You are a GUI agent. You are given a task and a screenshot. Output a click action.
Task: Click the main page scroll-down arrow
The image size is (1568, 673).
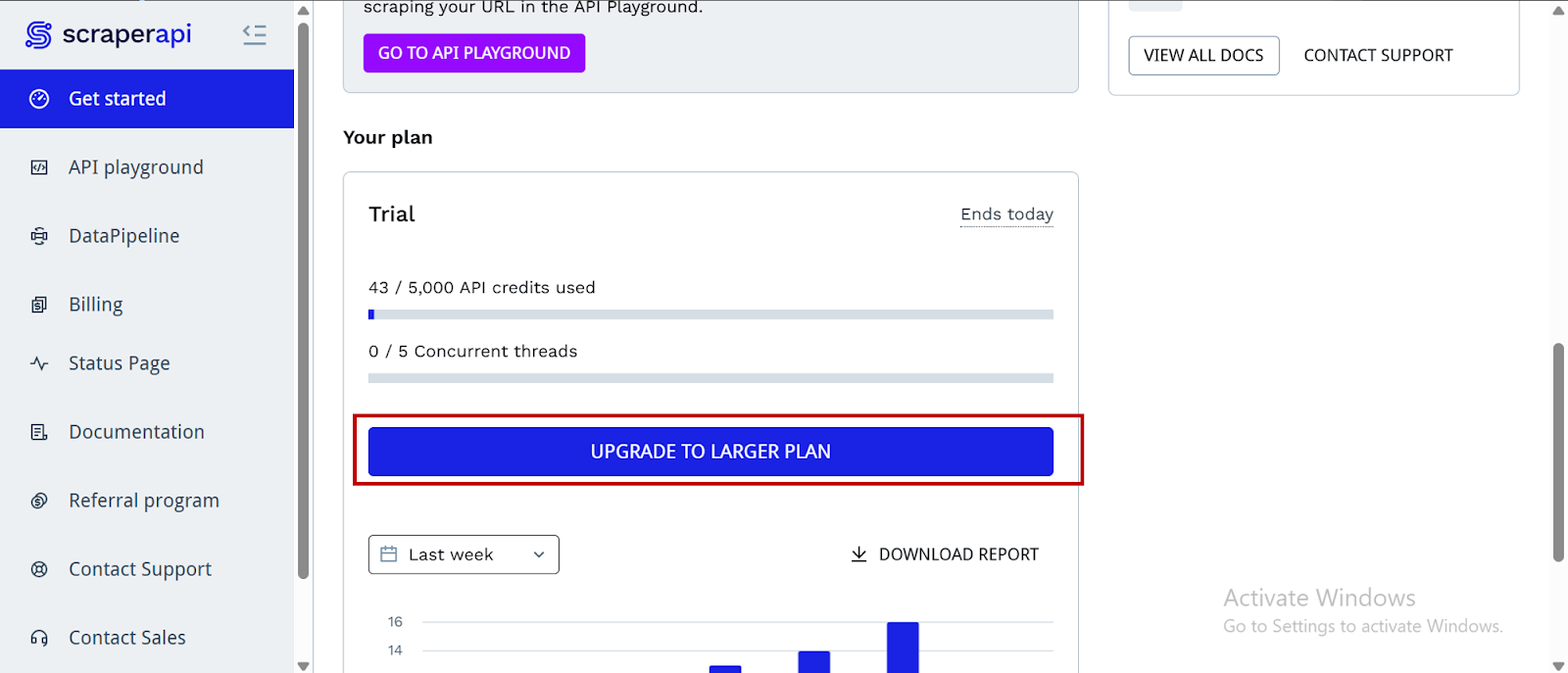(x=1558, y=665)
